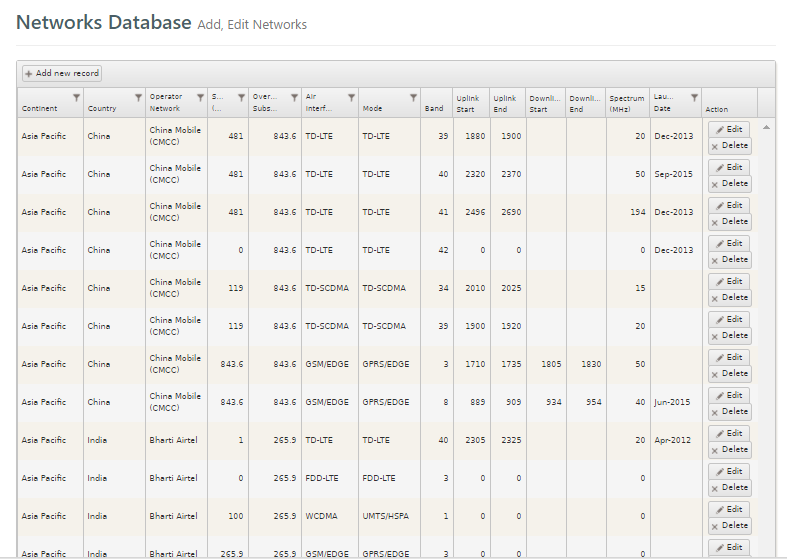Delete the TD-SCDMA band 39 row
Image resolution: width=787 pixels, height=559 pixels.
(x=730, y=336)
